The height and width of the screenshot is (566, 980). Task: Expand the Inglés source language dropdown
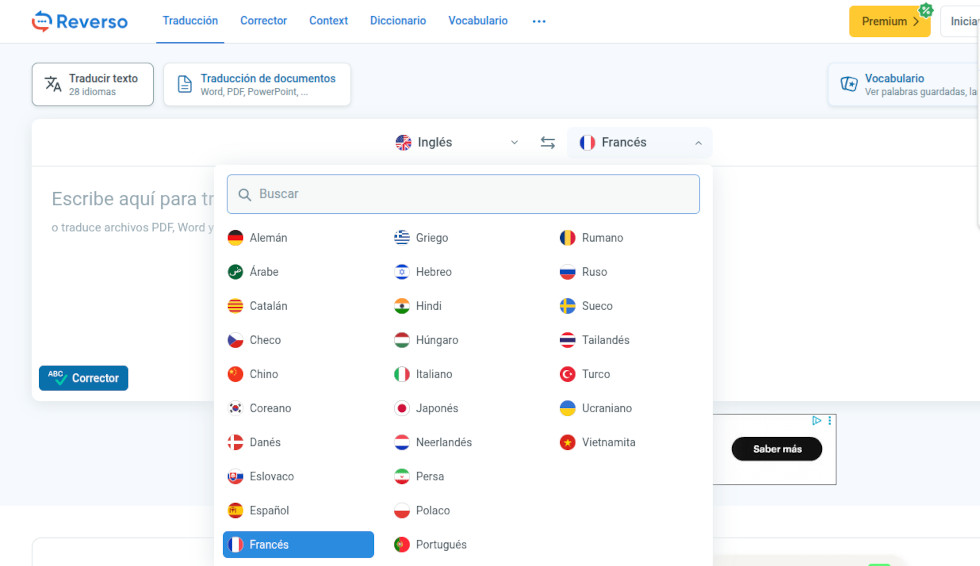(x=458, y=143)
